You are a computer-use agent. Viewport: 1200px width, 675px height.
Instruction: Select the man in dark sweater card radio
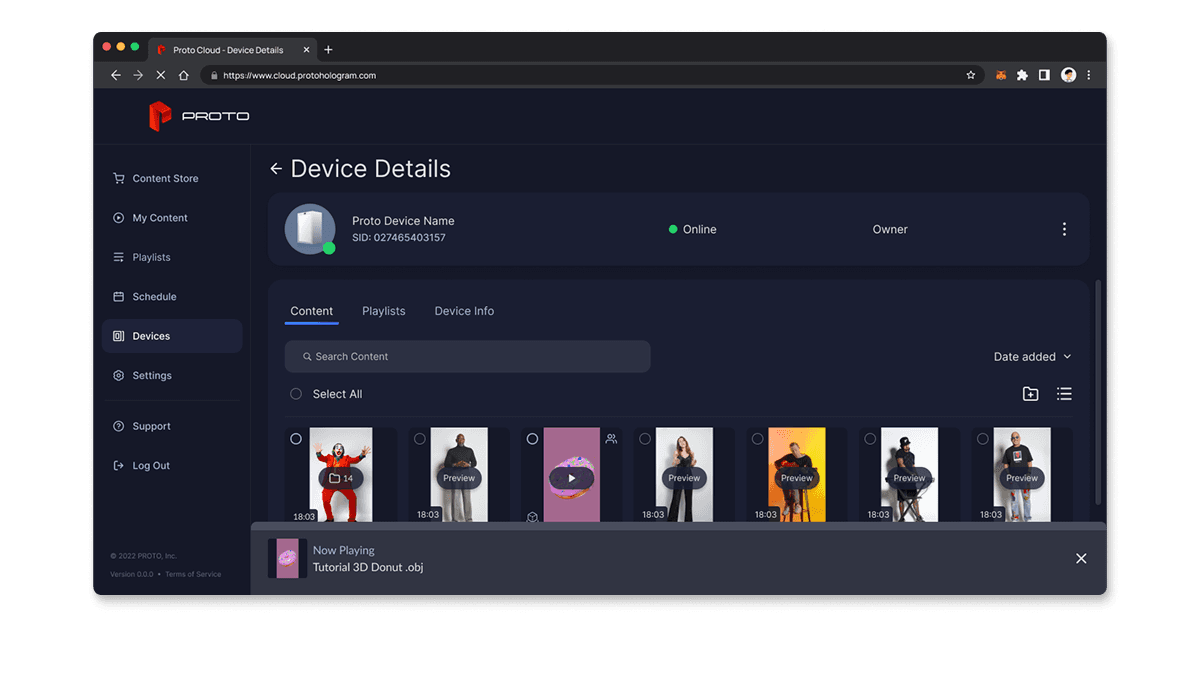pyautogui.click(x=420, y=439)
